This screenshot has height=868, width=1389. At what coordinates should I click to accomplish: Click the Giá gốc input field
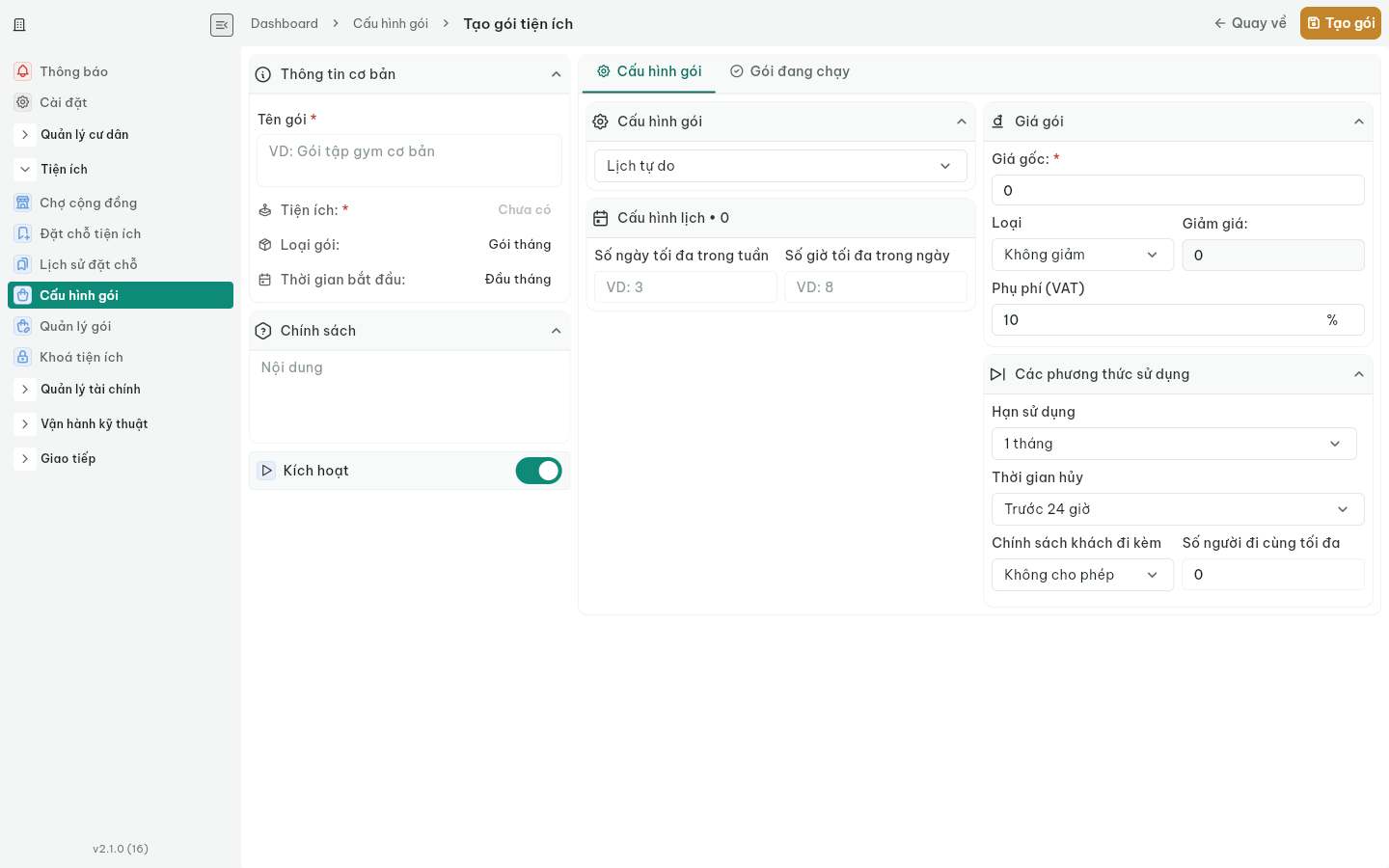pos(1178,190)
